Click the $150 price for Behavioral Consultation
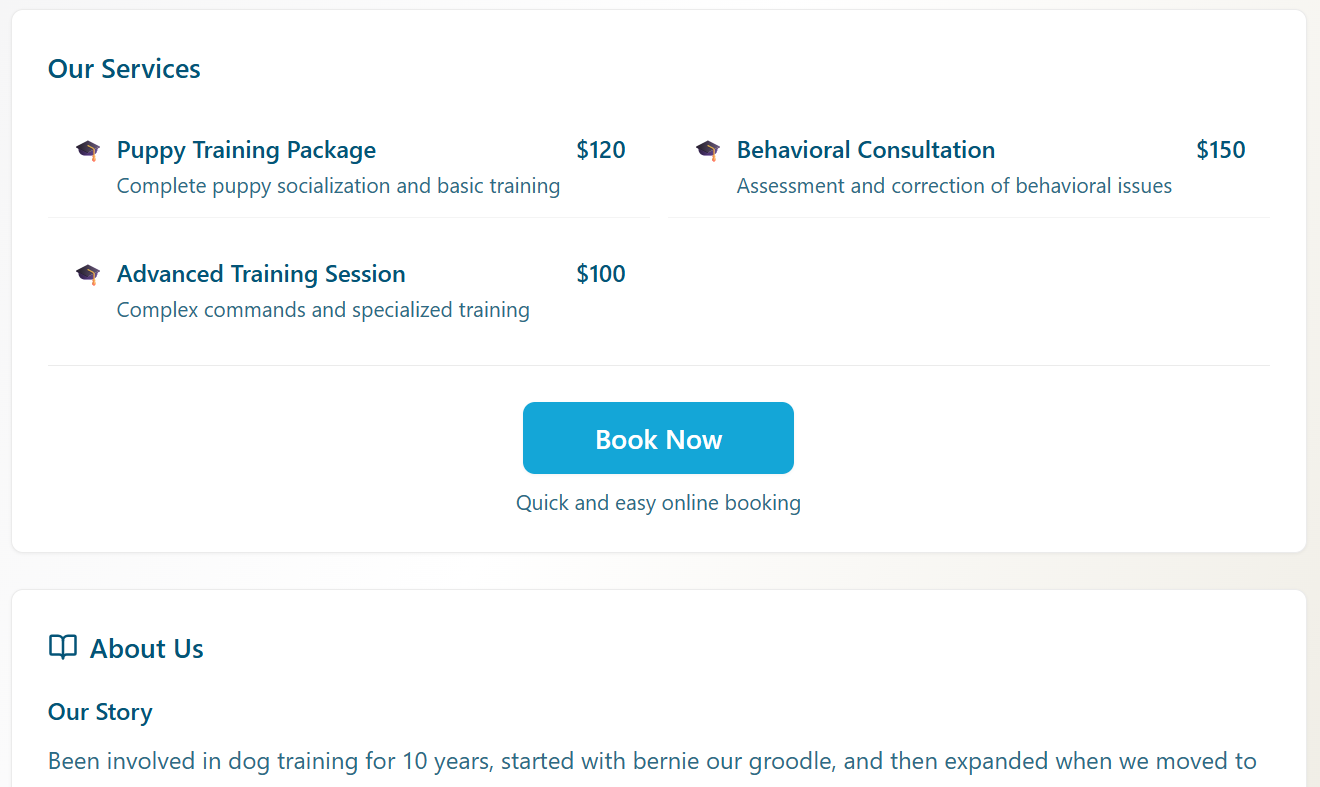Viewport: 1320px width, 787px height. coord(1220,150)
